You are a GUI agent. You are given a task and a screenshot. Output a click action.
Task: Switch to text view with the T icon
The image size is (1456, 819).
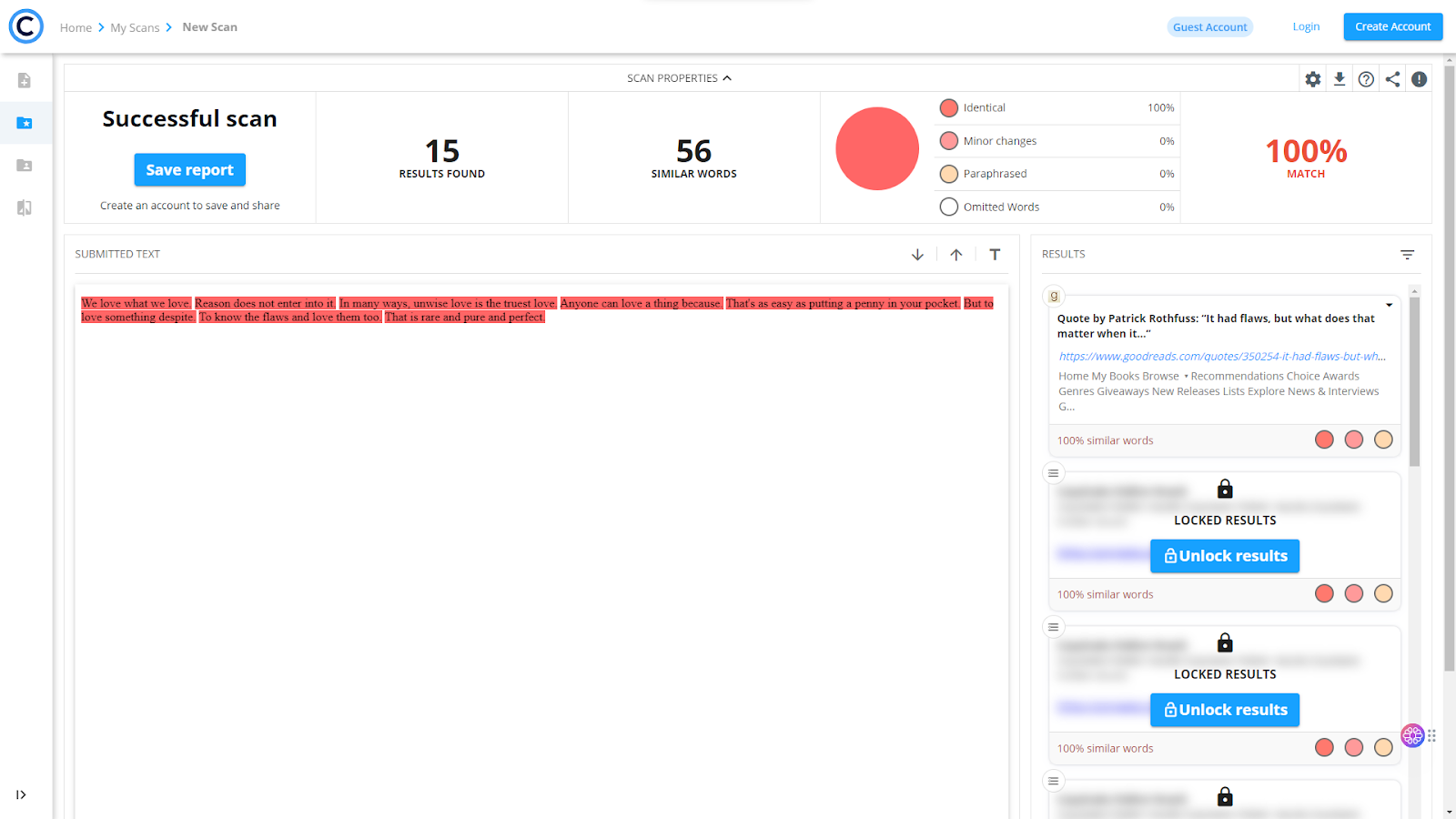pyautogui.click(x=995, y=255)
